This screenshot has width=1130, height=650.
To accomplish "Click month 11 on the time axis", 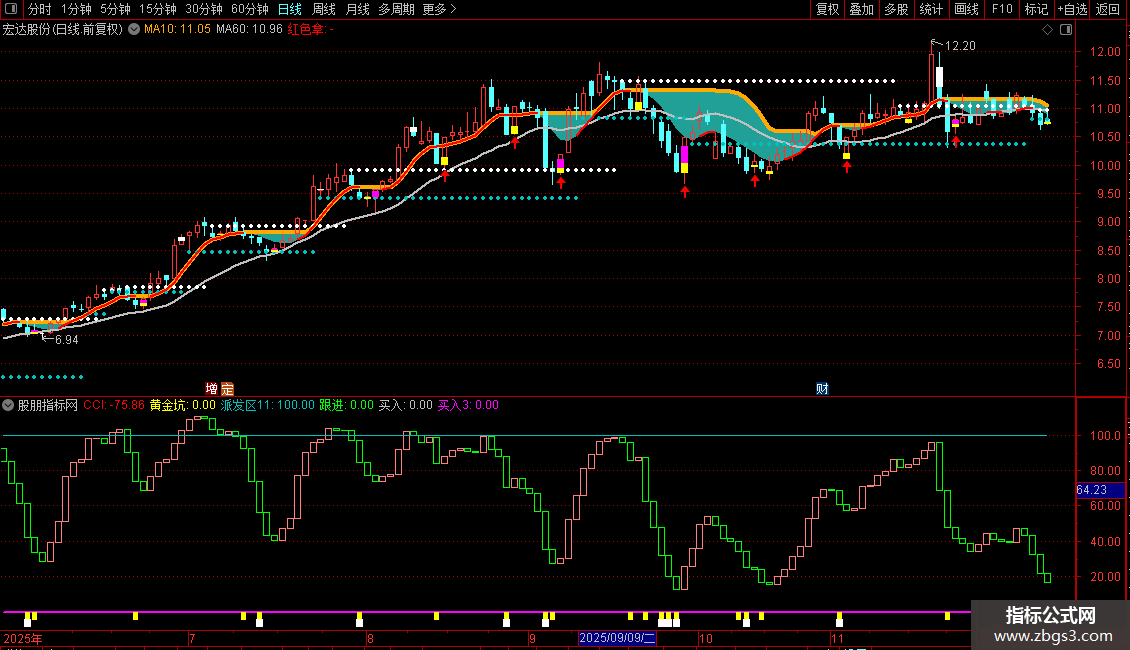I will pos(837,638).
